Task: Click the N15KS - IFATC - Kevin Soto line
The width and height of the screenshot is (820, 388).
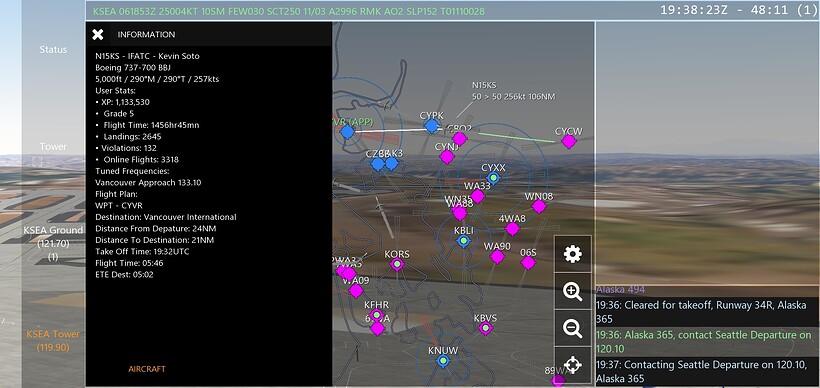Action: [x=147, y=56]
